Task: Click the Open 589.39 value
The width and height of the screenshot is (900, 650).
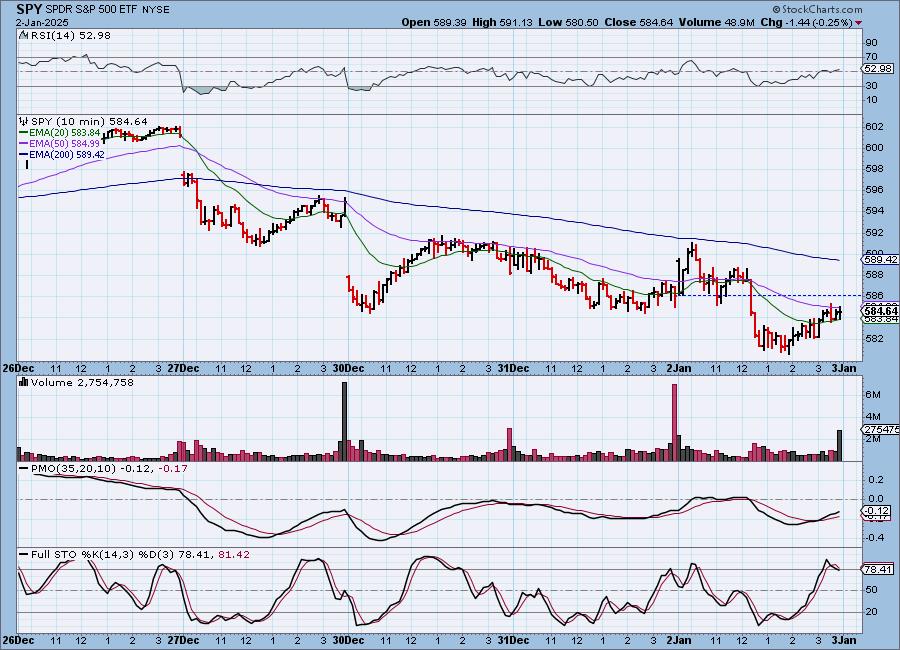Action: click(435, 22)
